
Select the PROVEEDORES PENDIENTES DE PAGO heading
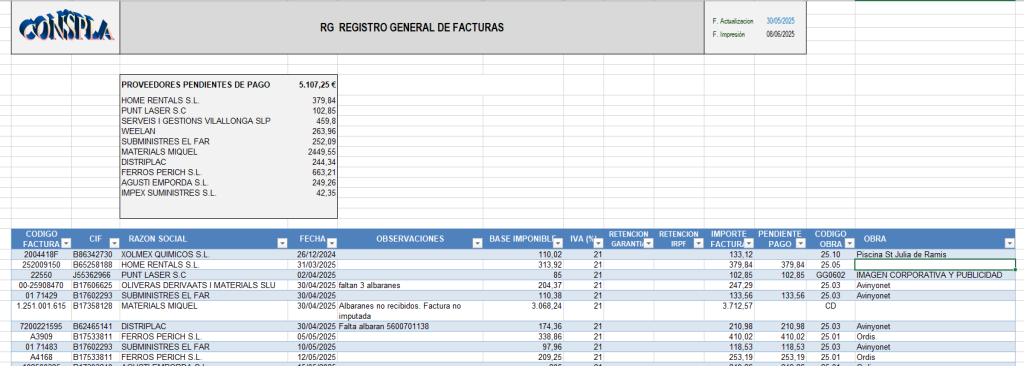(196, 85)
